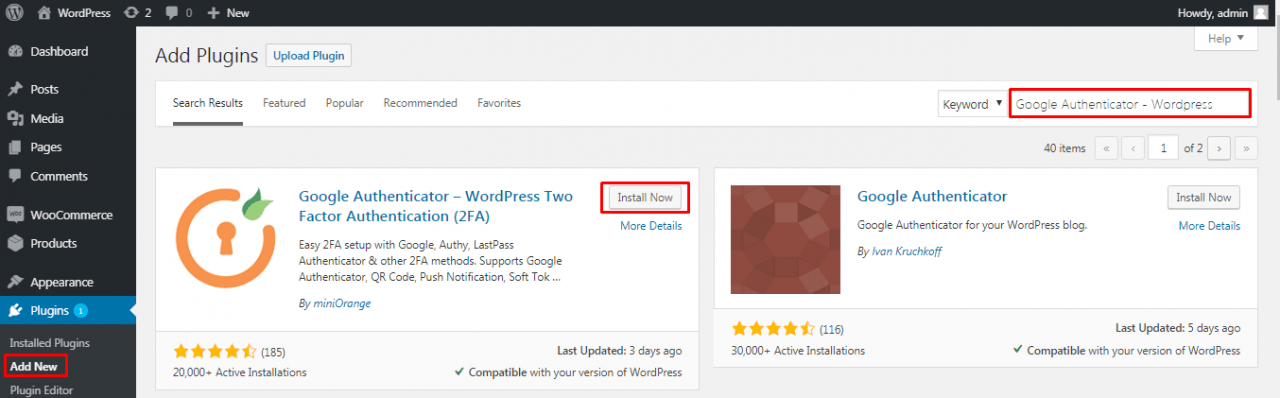Click '20,000+ Active Installations' text
This screenshot has height=398, width=1280.
pos(240,372)
